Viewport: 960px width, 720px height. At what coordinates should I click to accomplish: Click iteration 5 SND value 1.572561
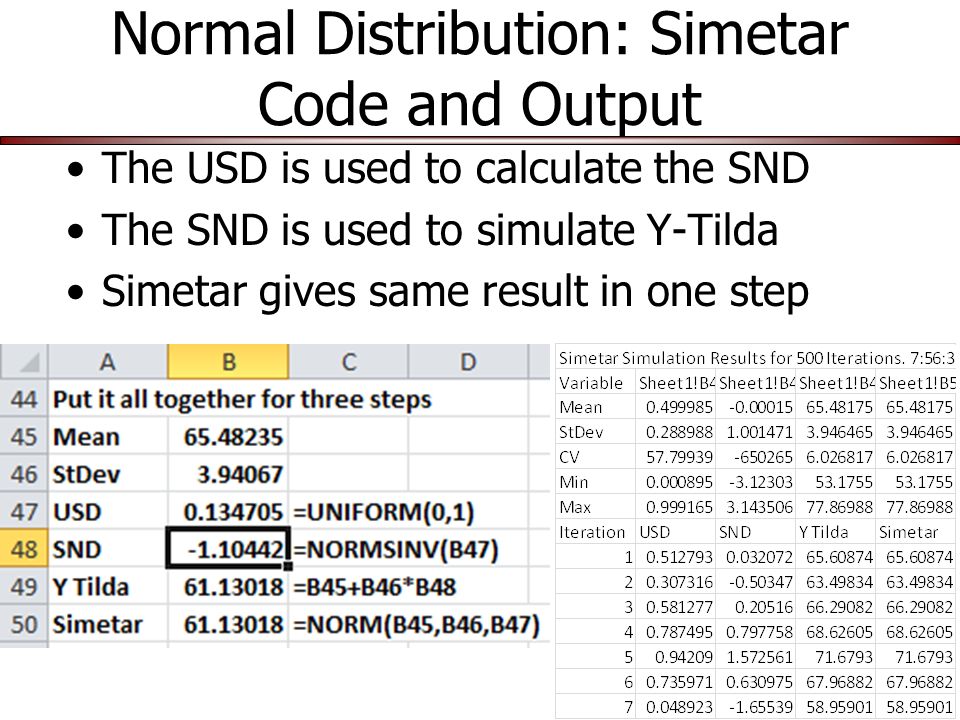[x=759, y=658]
